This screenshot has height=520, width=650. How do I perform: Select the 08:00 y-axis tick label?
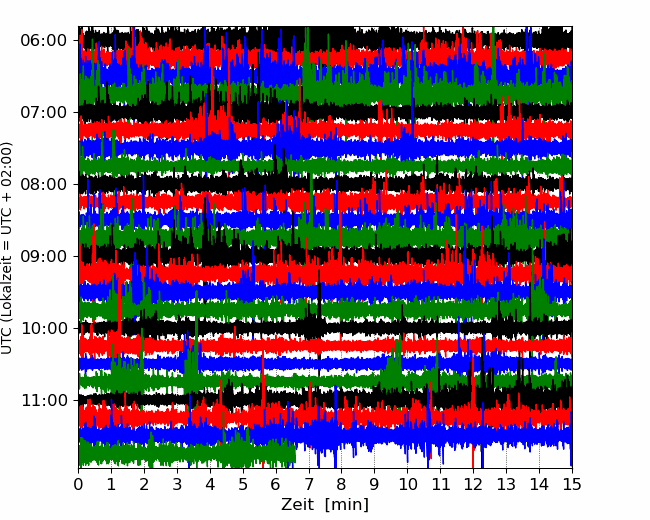[44, 185]
